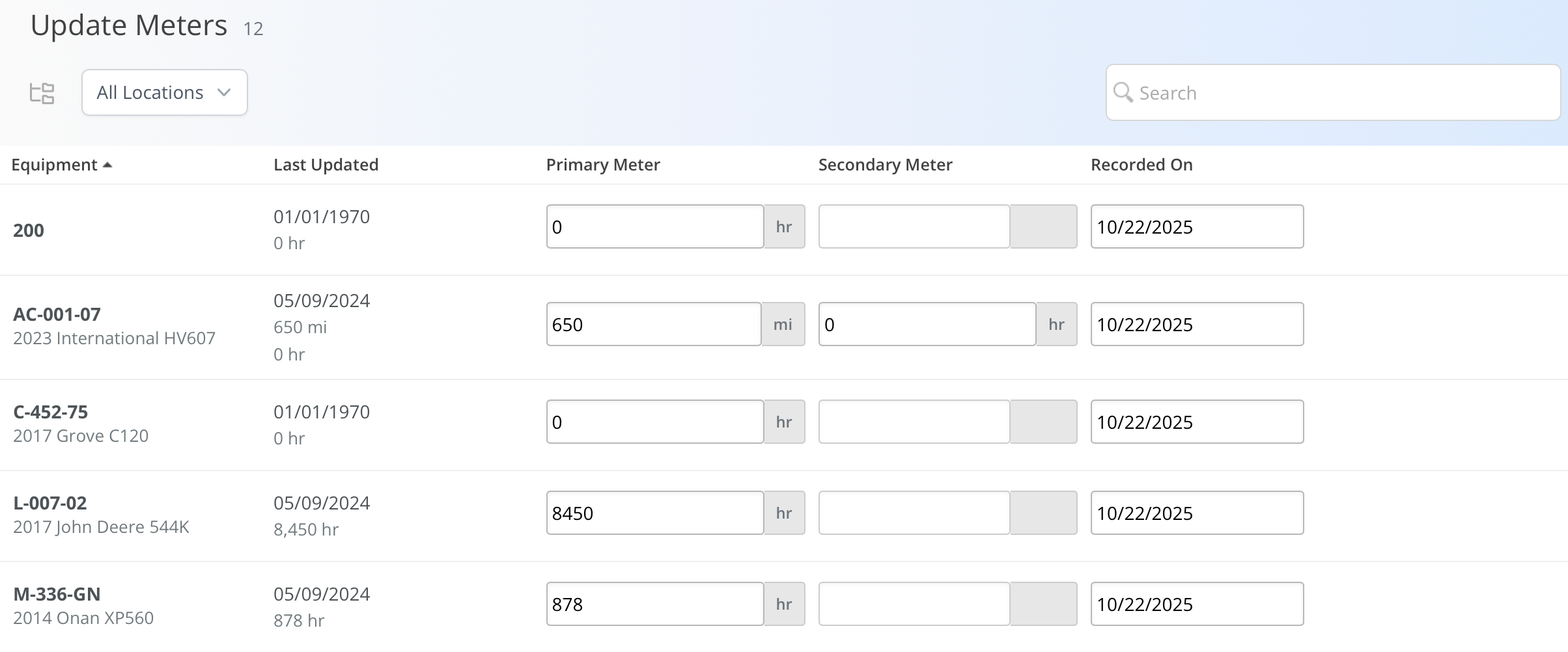Image resolution: width=1568 pixels, height=652 pixels.
Task: Click Secondary Meter column header
Action: 885,165
